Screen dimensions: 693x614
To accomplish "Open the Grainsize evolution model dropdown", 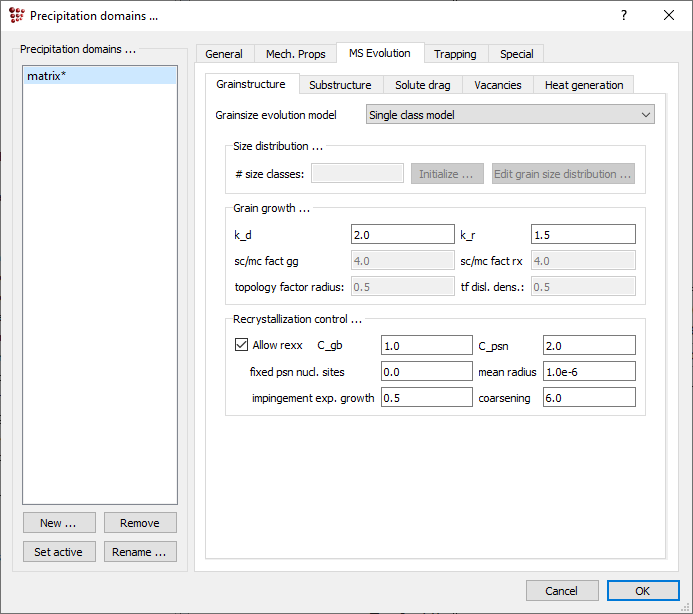I will (x=510, y=115).
